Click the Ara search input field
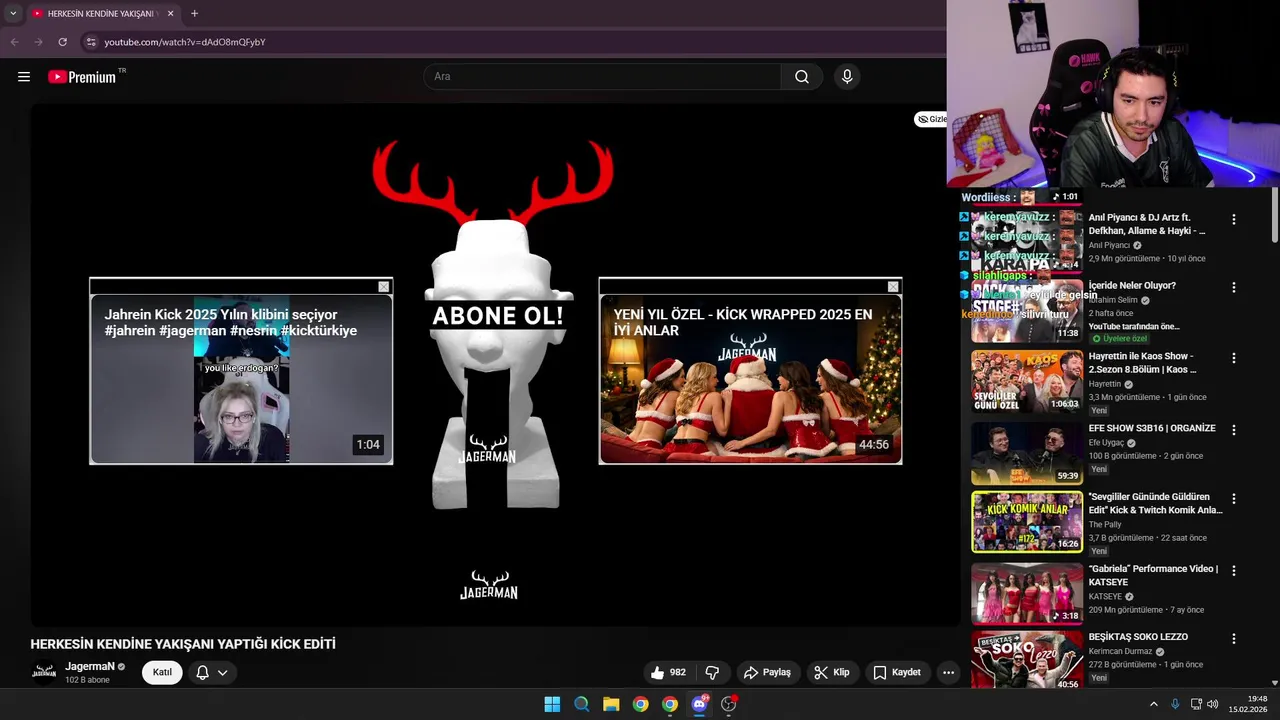This screenshot has height=720, width=1280. pyautogui.click(x=602, y=77)
